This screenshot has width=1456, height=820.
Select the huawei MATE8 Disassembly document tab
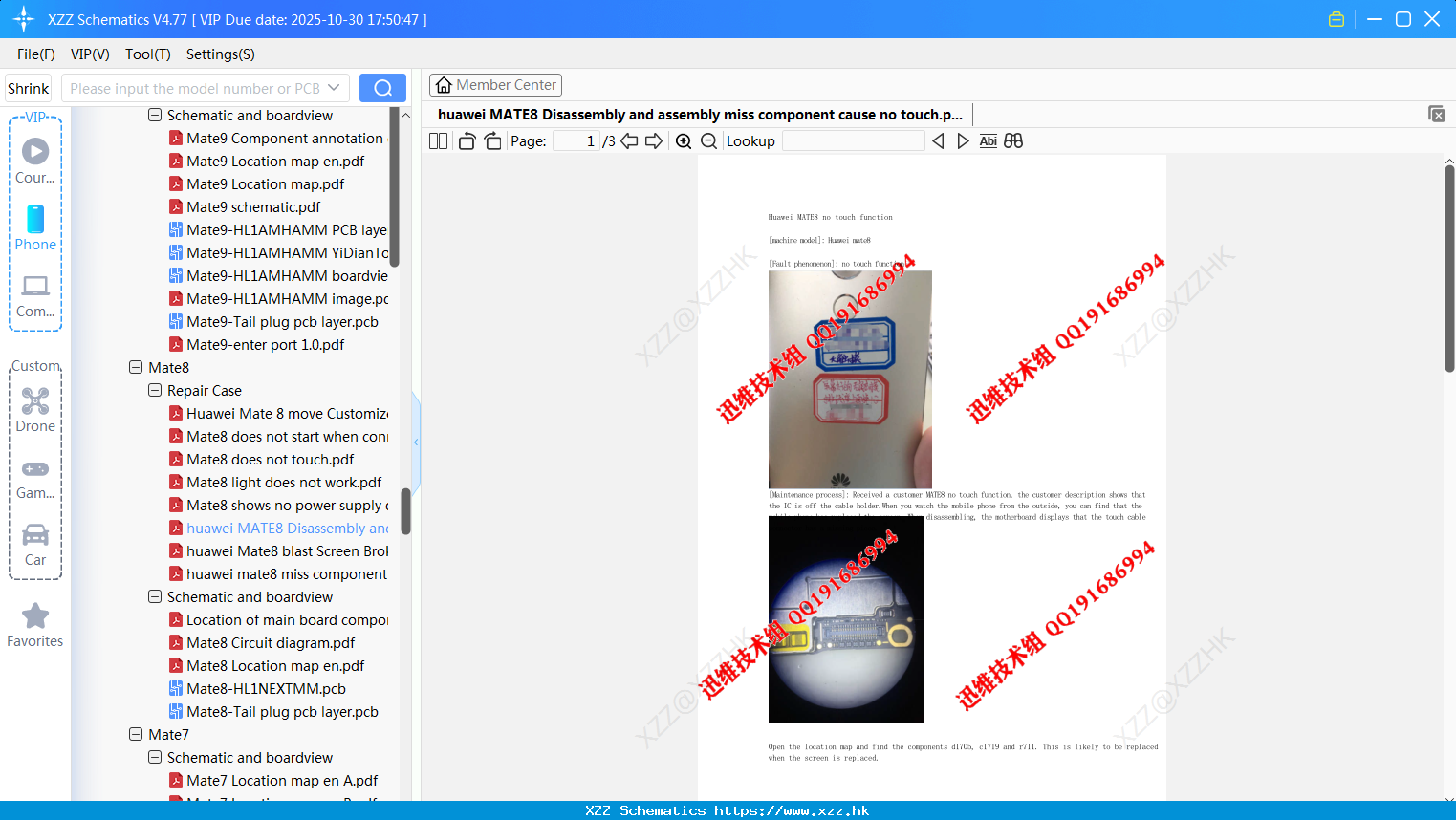click(x=700, y=115)
